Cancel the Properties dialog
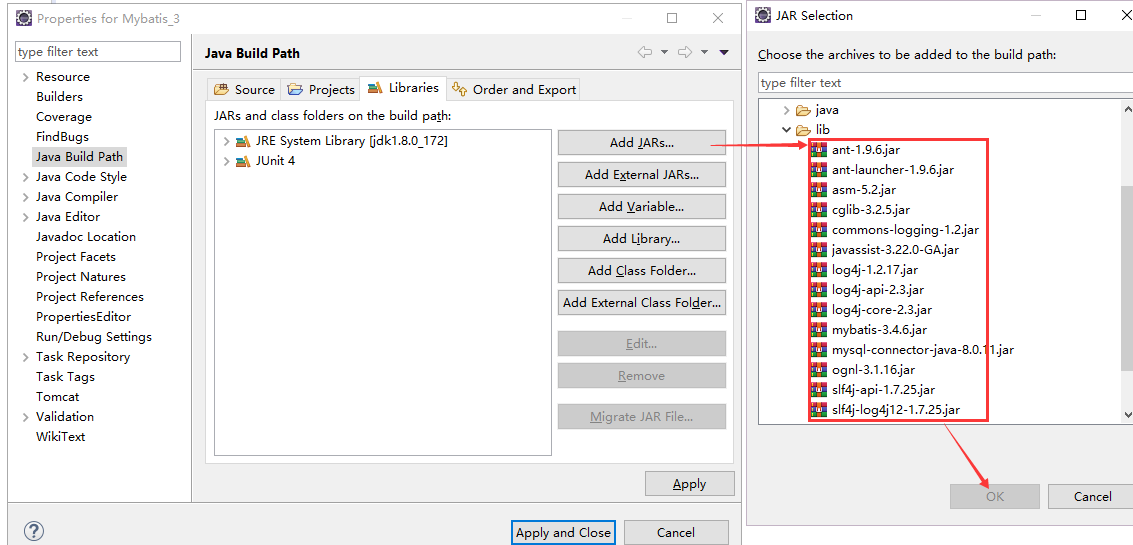This screenshot has height=545, width=1133. [x=676, y=533]
